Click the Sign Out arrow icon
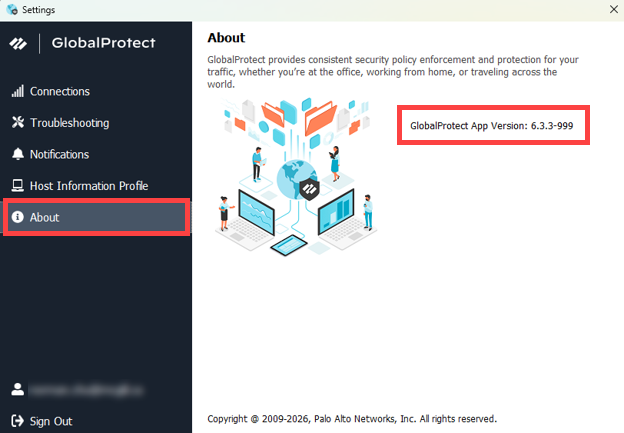The height and width of the screenshot is (433, 624). coord(18,421)
